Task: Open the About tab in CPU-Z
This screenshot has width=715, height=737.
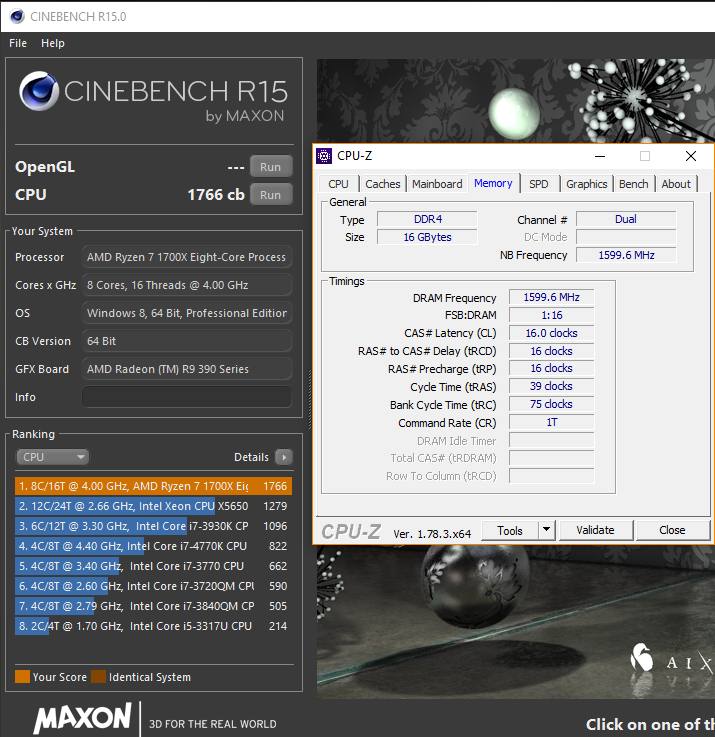Action: click(676, 184)
